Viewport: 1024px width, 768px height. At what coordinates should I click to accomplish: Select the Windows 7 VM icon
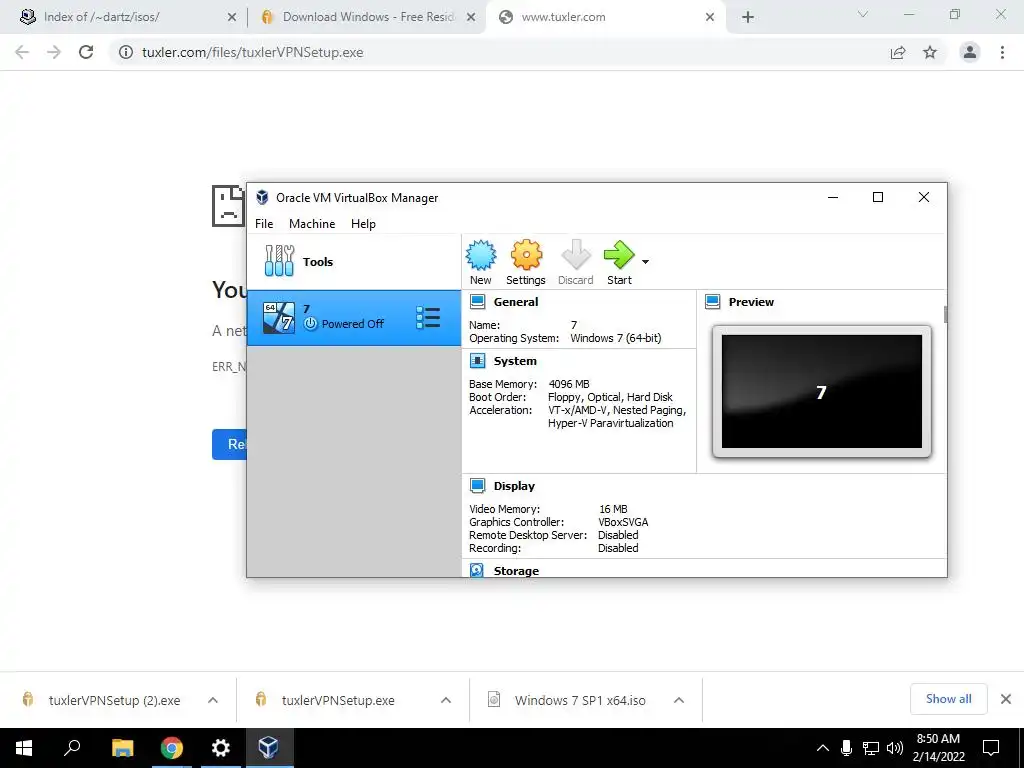click(279, 318)
